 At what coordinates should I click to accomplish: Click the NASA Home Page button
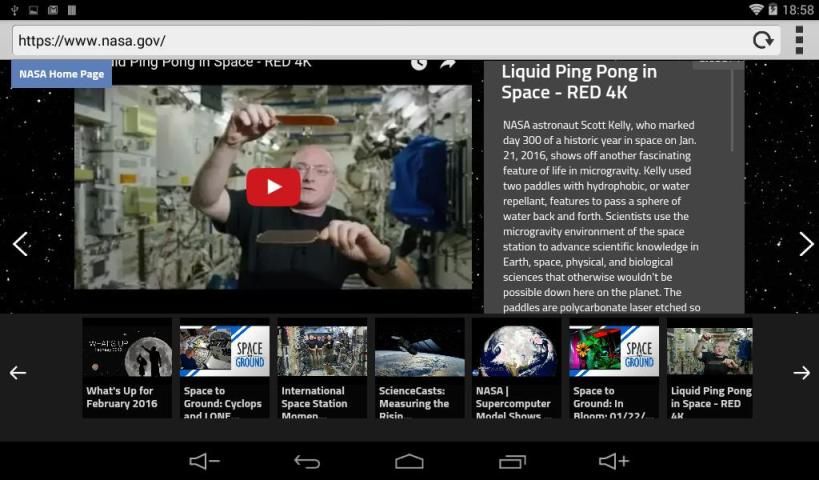click(x=61, y=74)
